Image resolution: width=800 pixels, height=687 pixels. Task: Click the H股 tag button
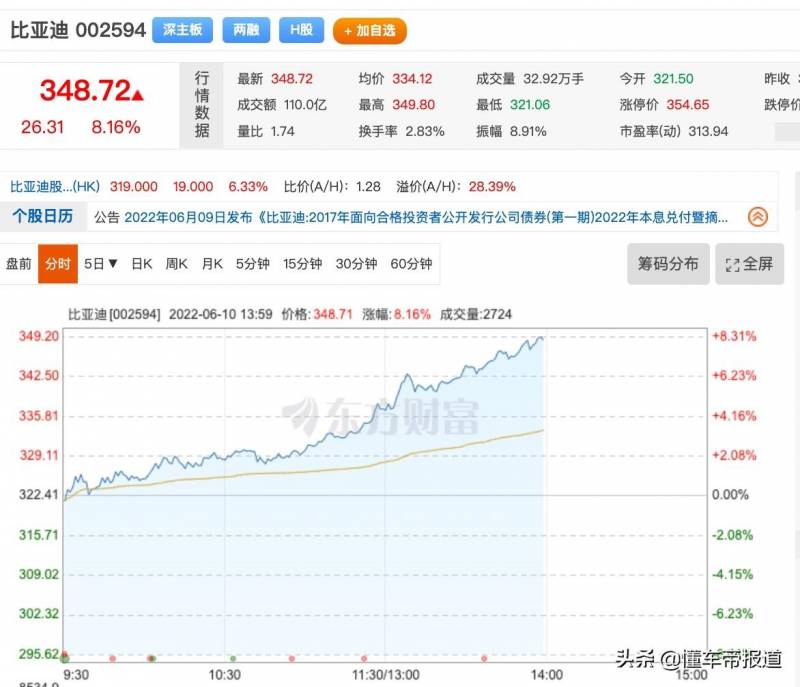301,30
